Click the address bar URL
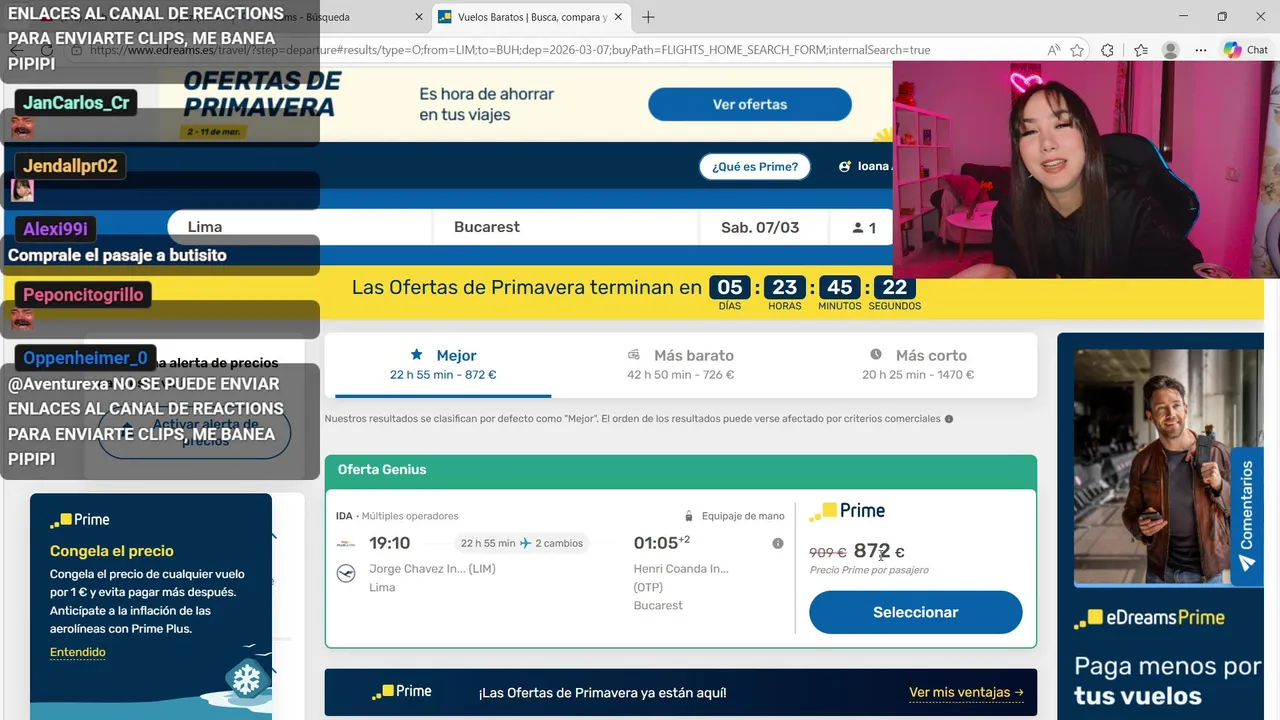Screen dimensions: 1280x720 [510, 50]
